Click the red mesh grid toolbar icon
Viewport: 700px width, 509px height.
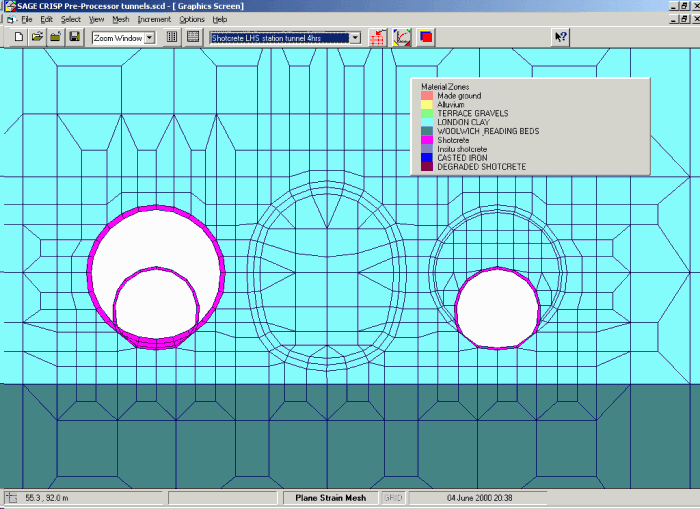pyautogui.click(x=378, y=38)
